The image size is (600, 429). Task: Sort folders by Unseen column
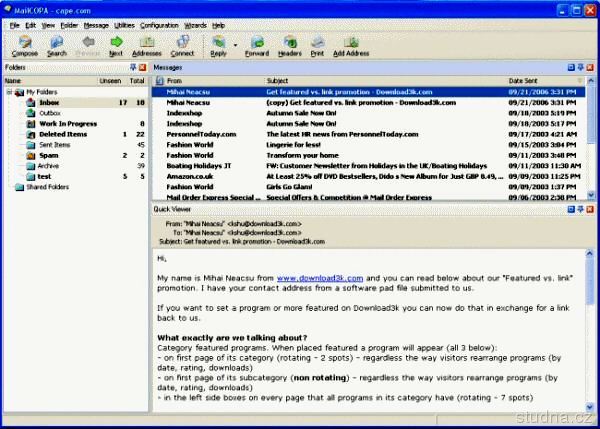click(110, 81)
